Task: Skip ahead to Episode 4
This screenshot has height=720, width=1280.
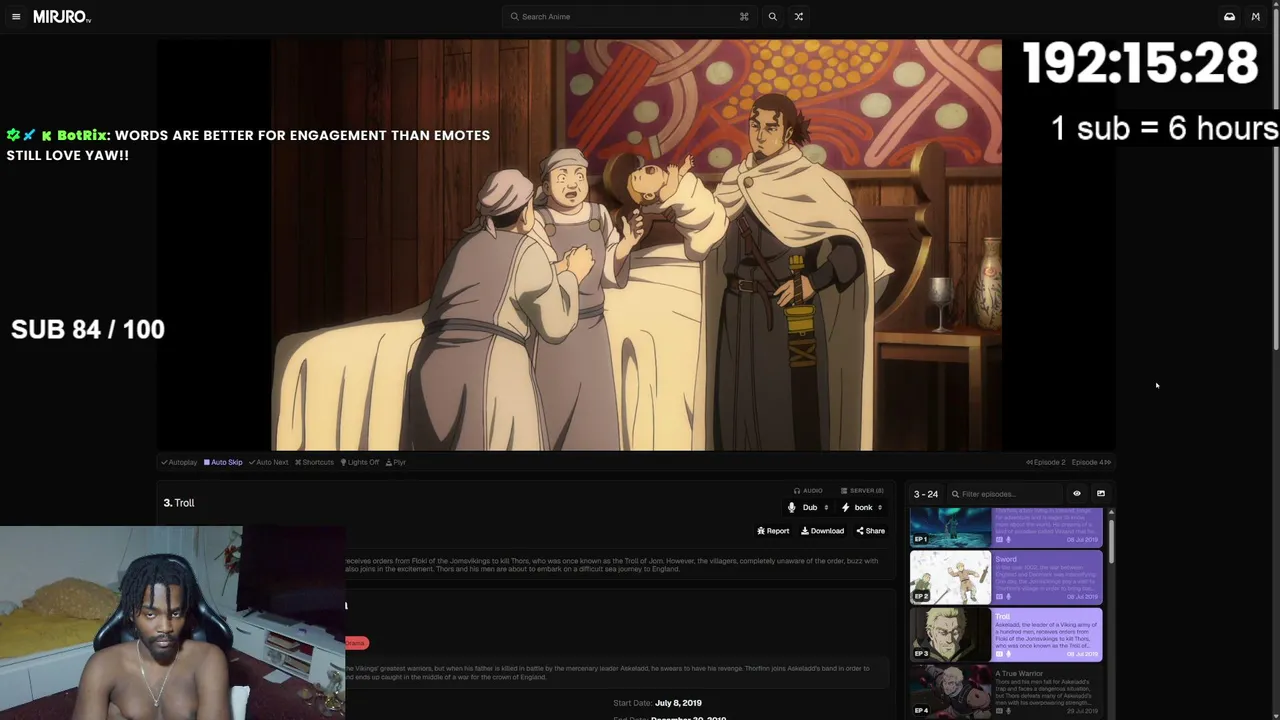Action: tap(1091, 462)
